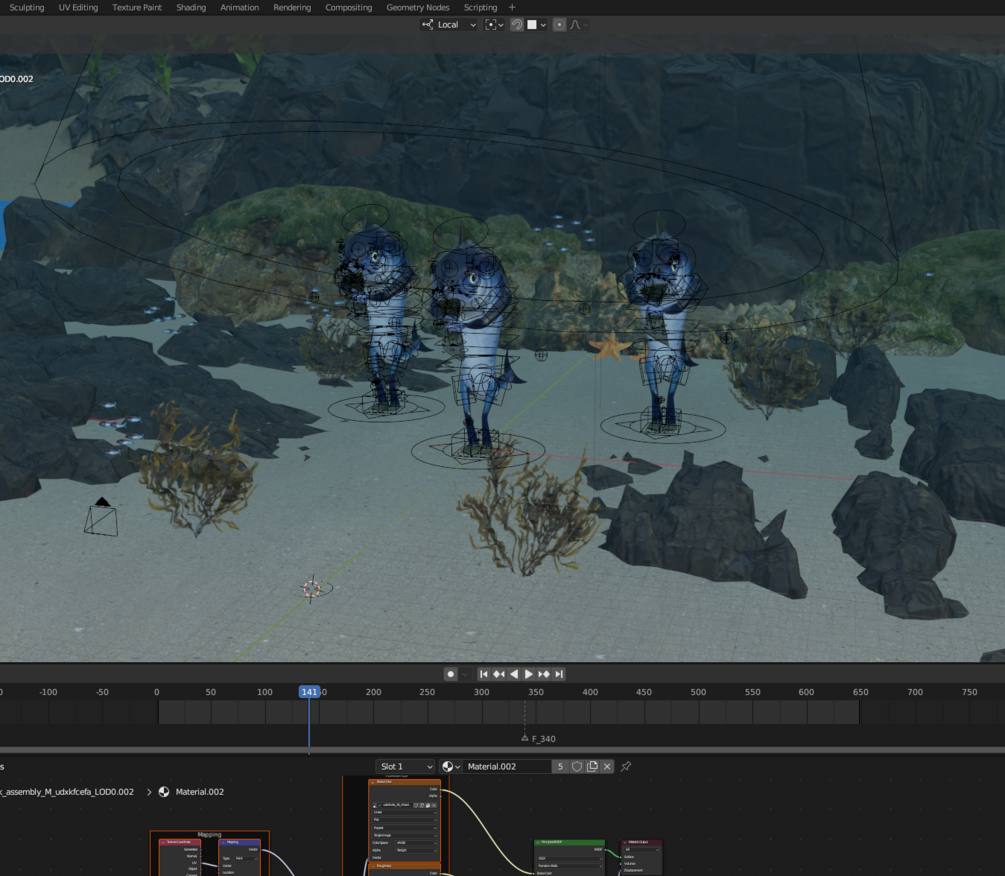Viewport: 1005px width, 876px height.
Task: Select Material.002 in the breadcrumb path
Action: point(199,792)
